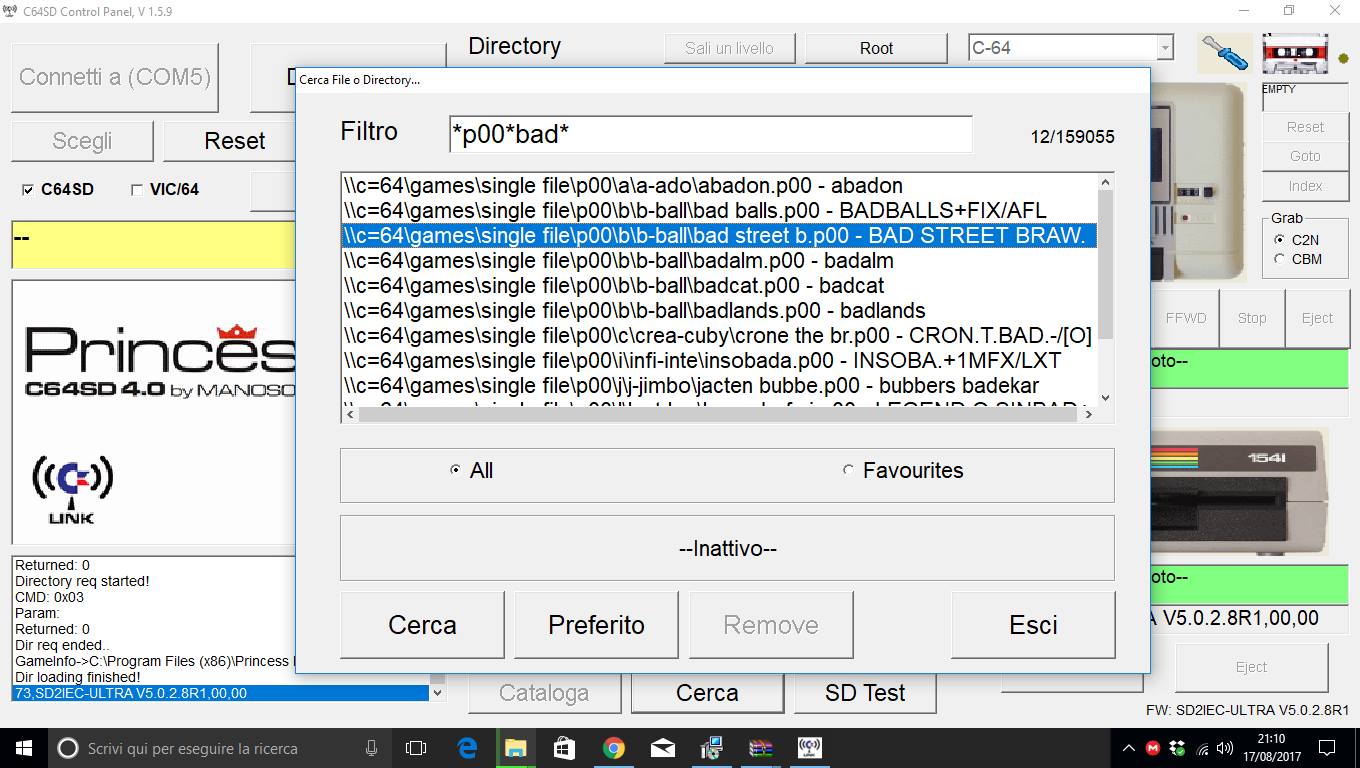Viewport: 1360px width, 768px height.
Task: Click C64SD Control Panel taskbar icon
Action: tap(809, 747)
